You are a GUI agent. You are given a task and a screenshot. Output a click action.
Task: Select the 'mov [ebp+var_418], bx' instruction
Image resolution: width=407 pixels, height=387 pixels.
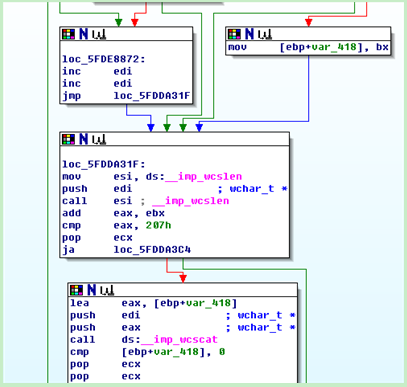pos(308,47)
